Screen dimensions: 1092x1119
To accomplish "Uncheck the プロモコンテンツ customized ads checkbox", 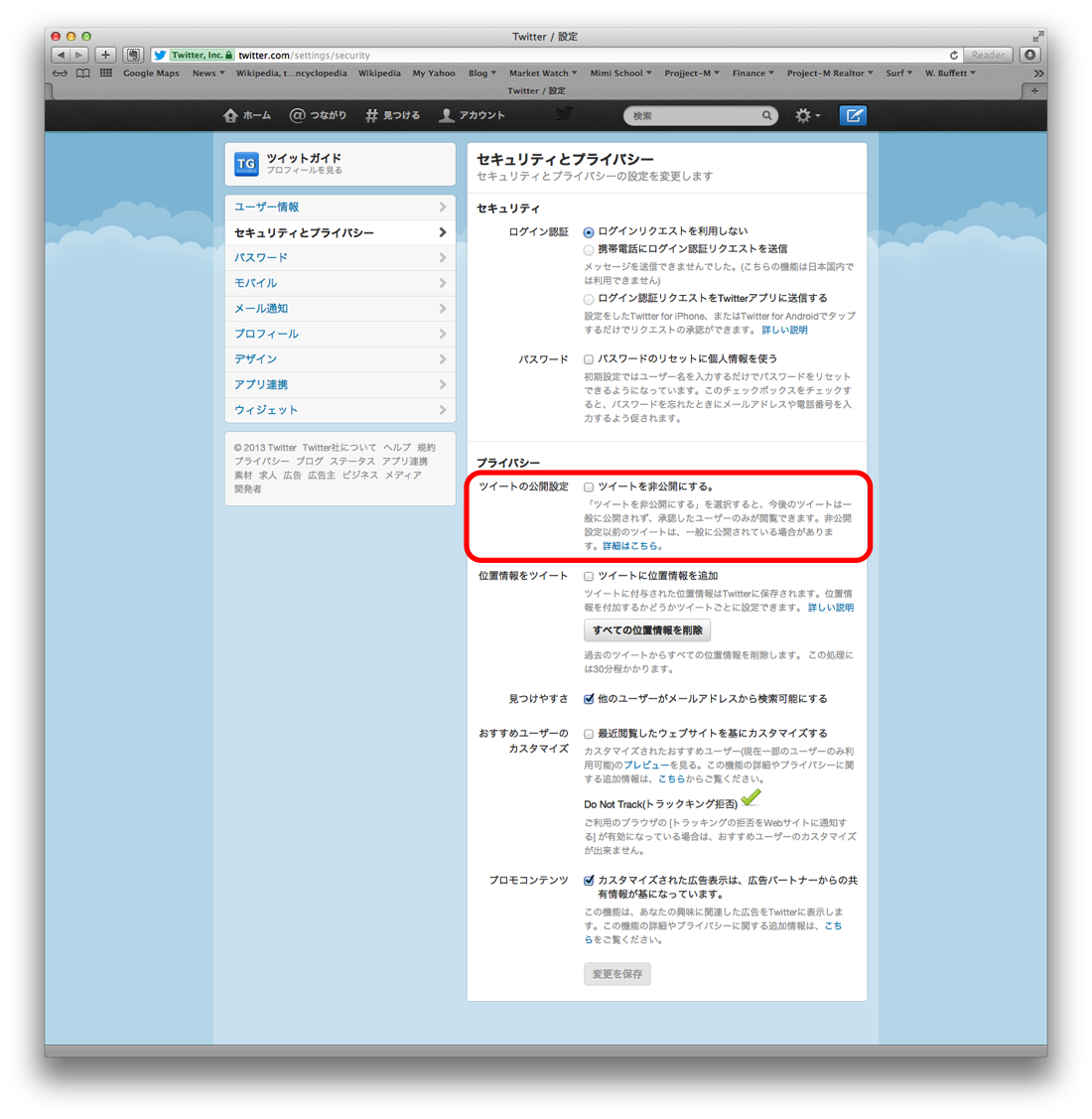I will coord(589,881).
